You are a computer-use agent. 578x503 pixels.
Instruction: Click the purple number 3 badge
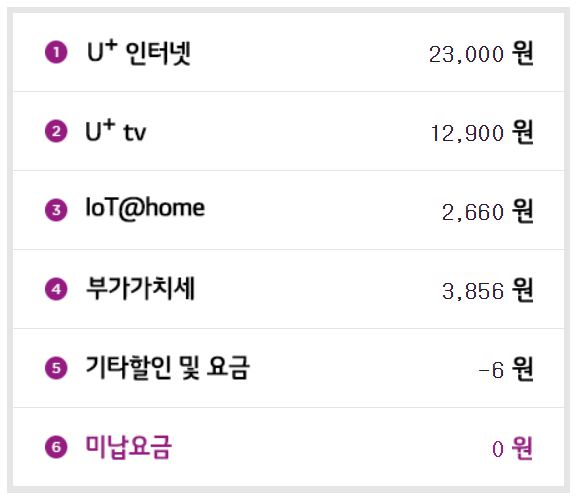coord(56,210)
